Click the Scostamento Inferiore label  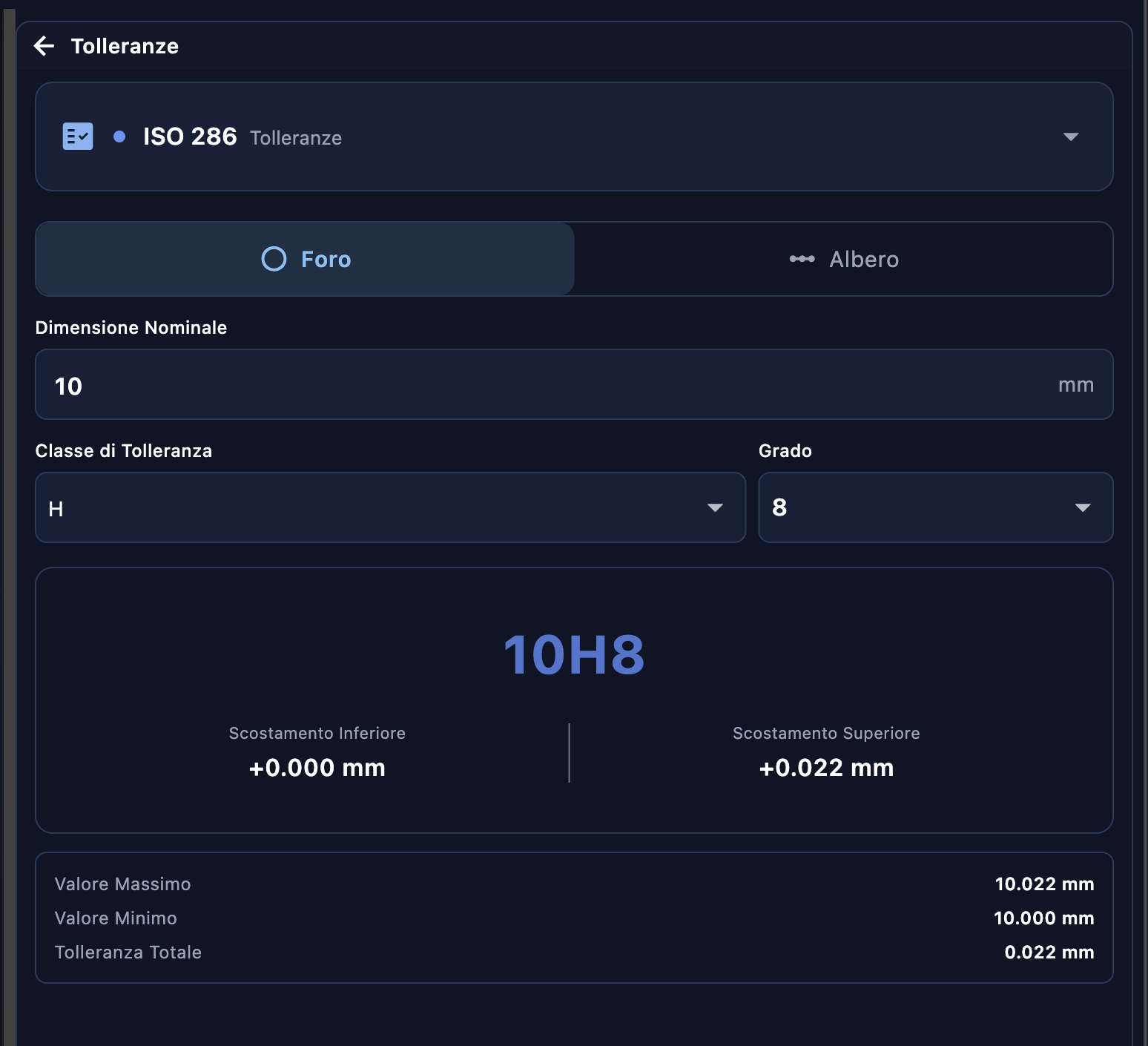317,733
